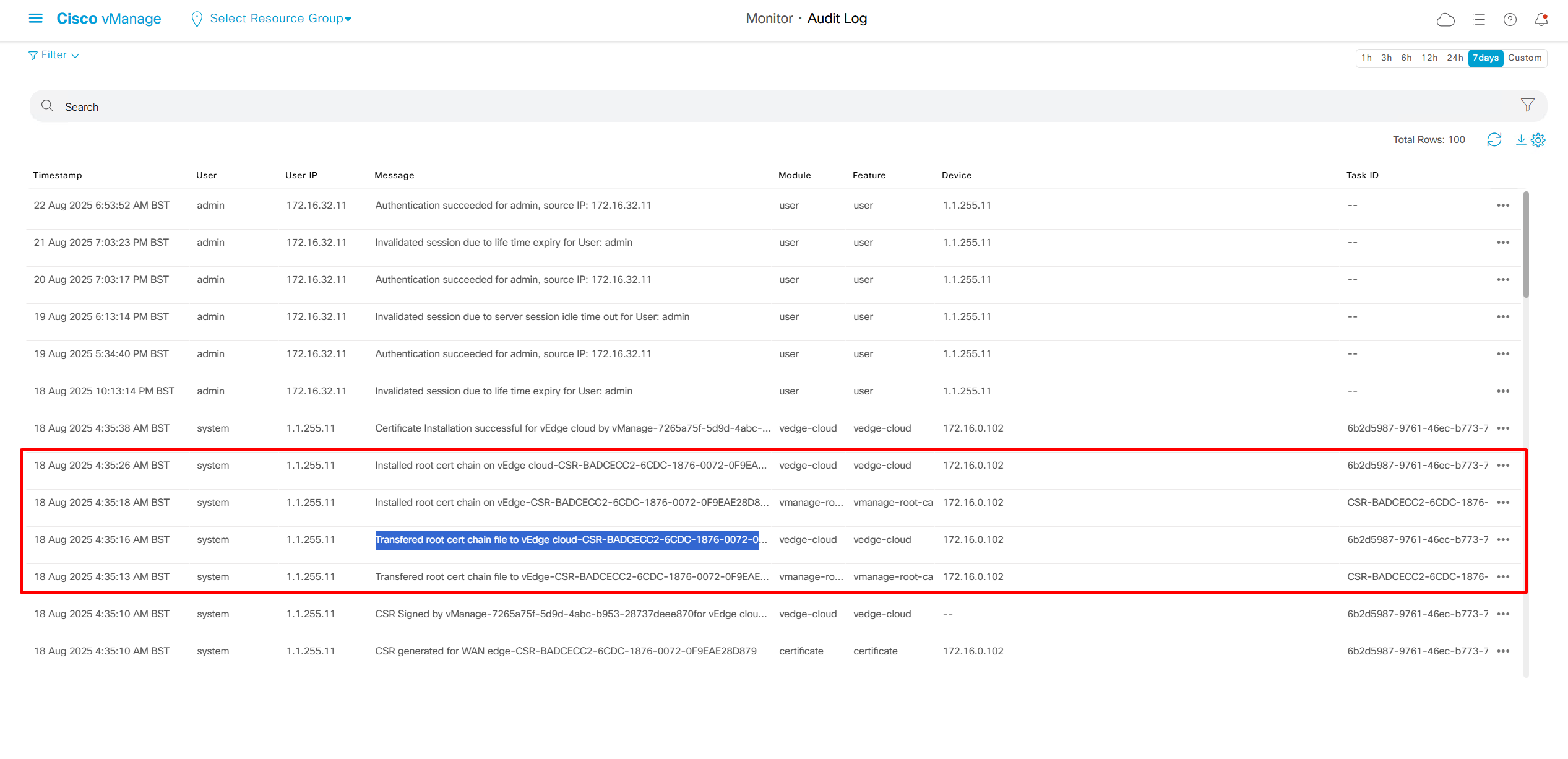
Task: Click the search bar filter funnel icon
Action: (x=1527, y=105)
